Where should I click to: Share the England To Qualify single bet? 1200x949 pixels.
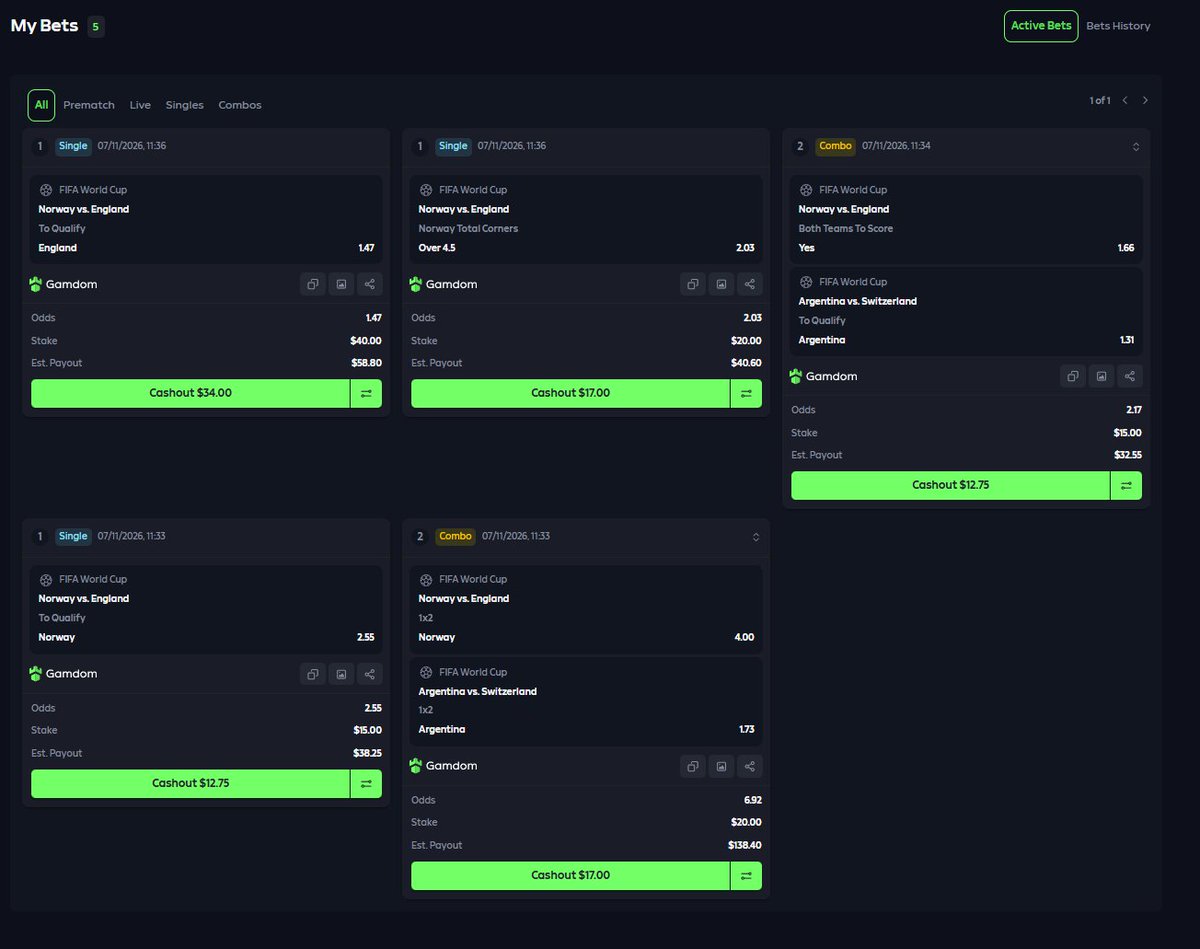[370, 284]
